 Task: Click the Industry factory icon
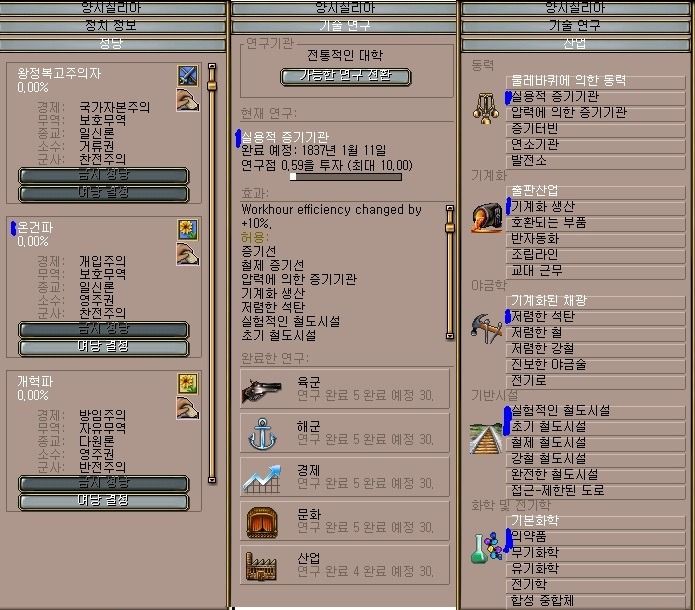point(261,566)
